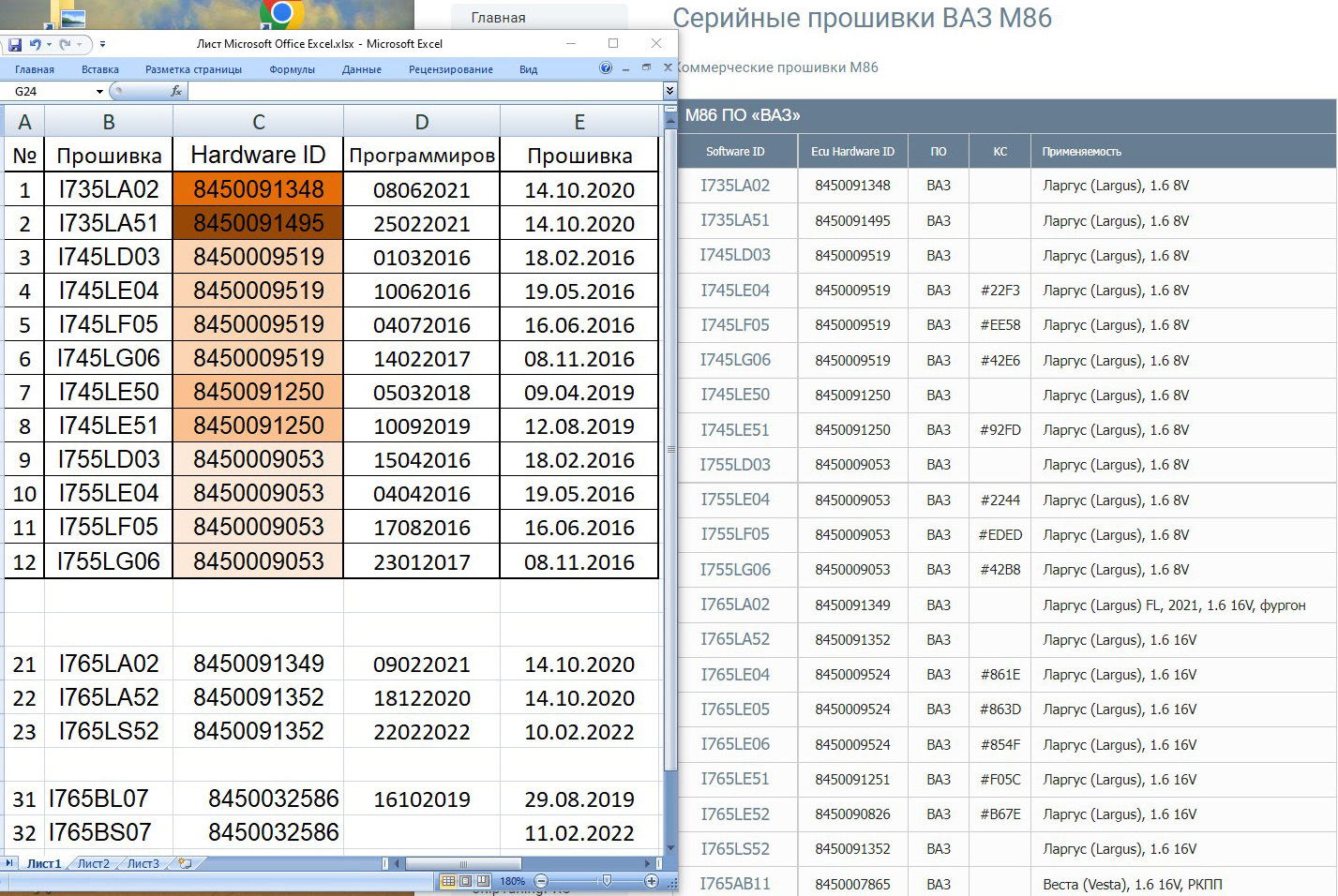Image resolution: width=1338 pixels, height=896 pixels.
Task: Click the Главная tab on the webpage
Action: click(x=498, y=18)
